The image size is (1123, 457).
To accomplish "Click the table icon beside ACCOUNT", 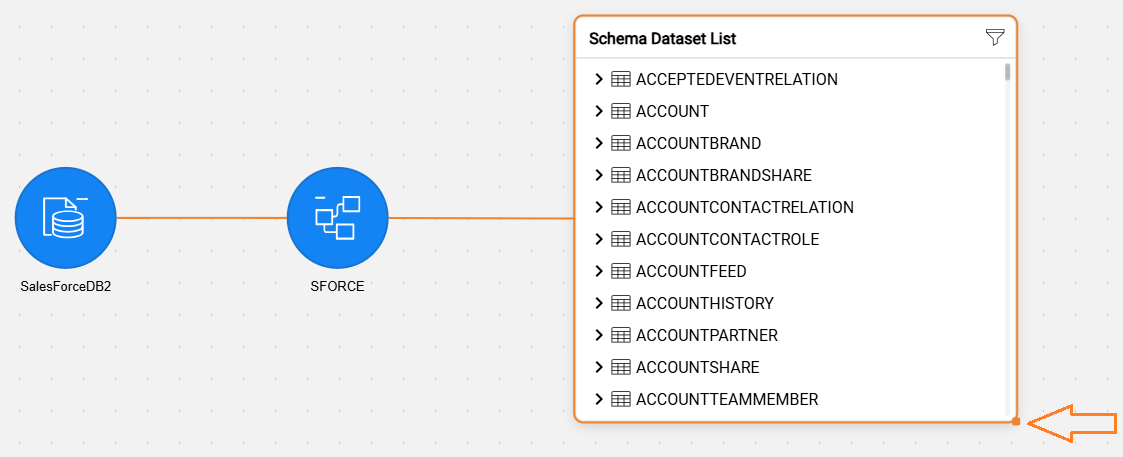I will 620,111.
